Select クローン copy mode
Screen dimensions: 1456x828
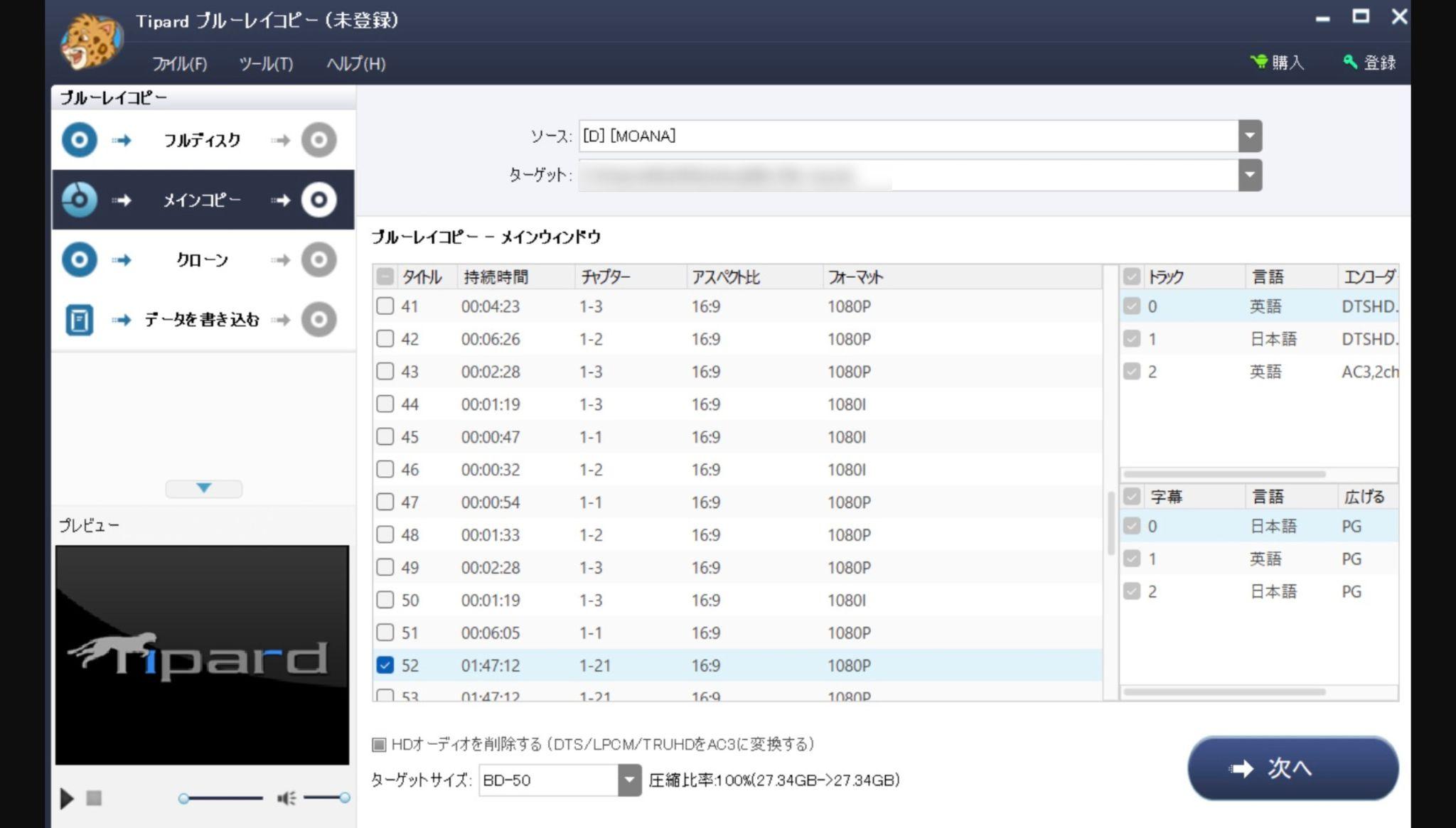203,259
